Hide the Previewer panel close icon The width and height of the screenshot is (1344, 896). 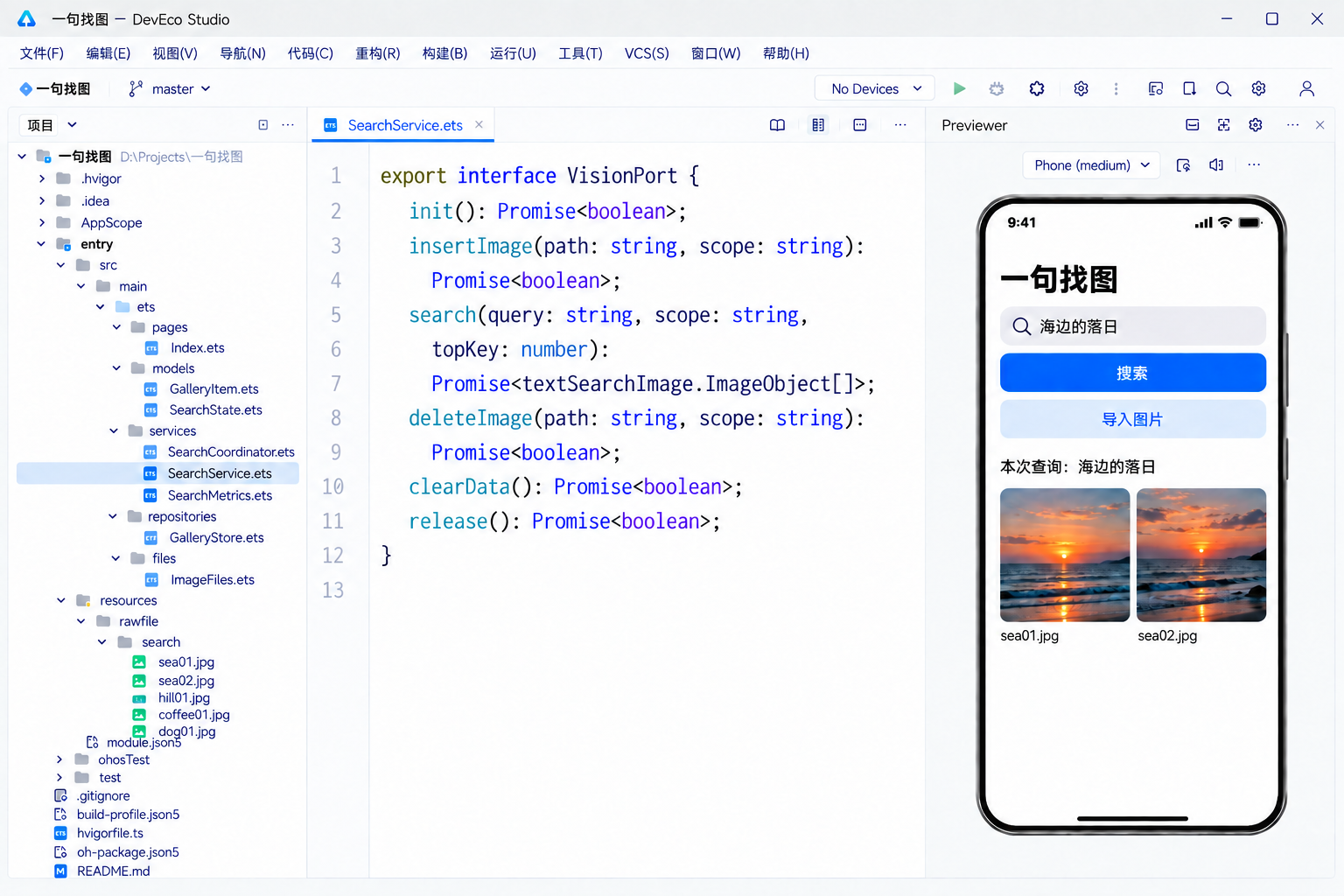point(1319,125)
